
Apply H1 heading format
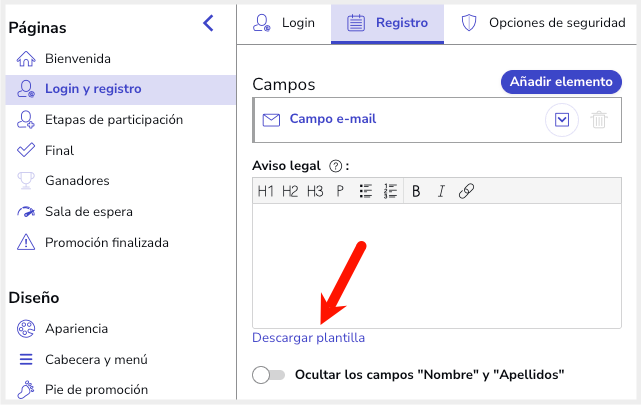click(266, 191)
